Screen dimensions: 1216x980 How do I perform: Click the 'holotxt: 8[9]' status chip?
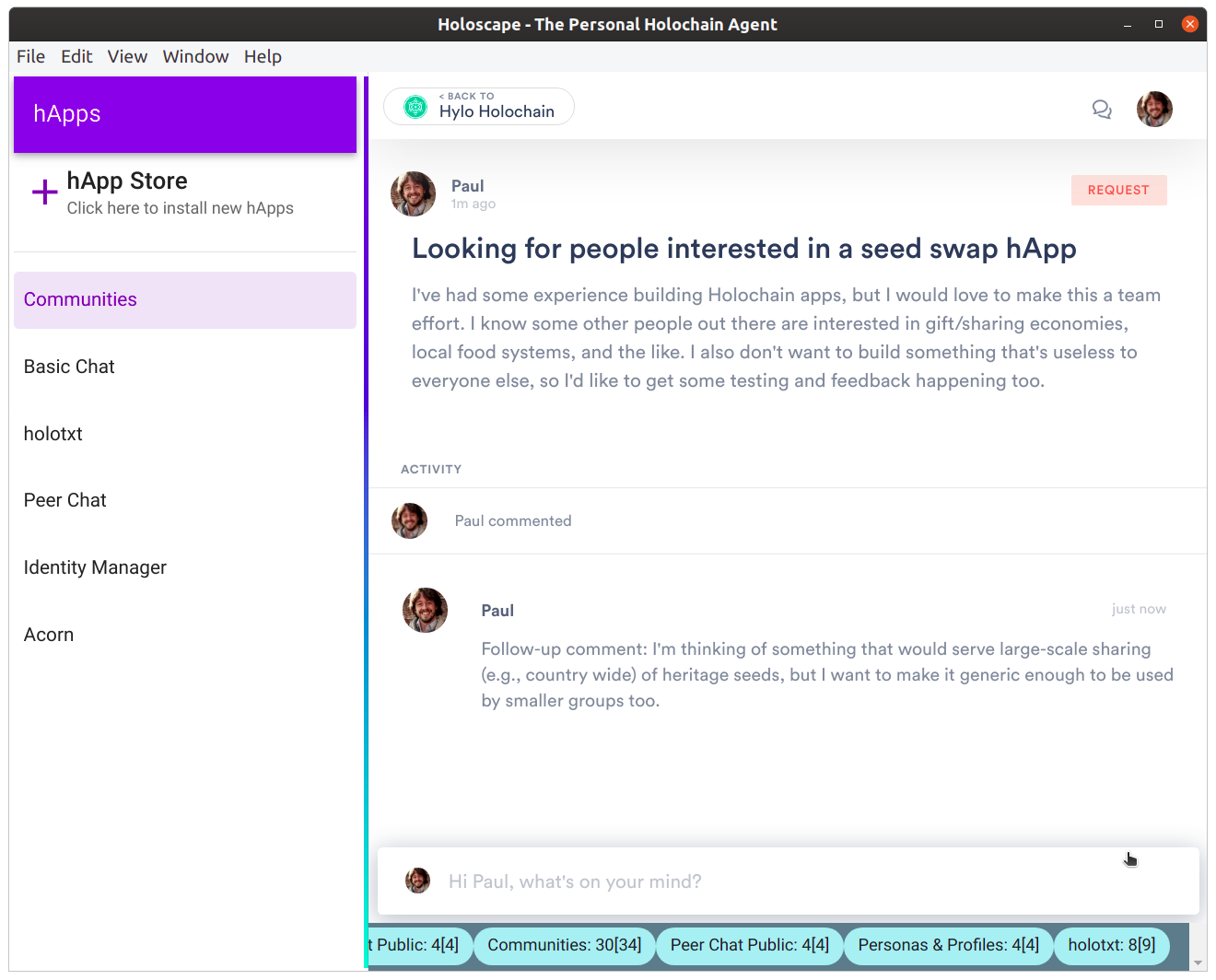click(1112, 945)
